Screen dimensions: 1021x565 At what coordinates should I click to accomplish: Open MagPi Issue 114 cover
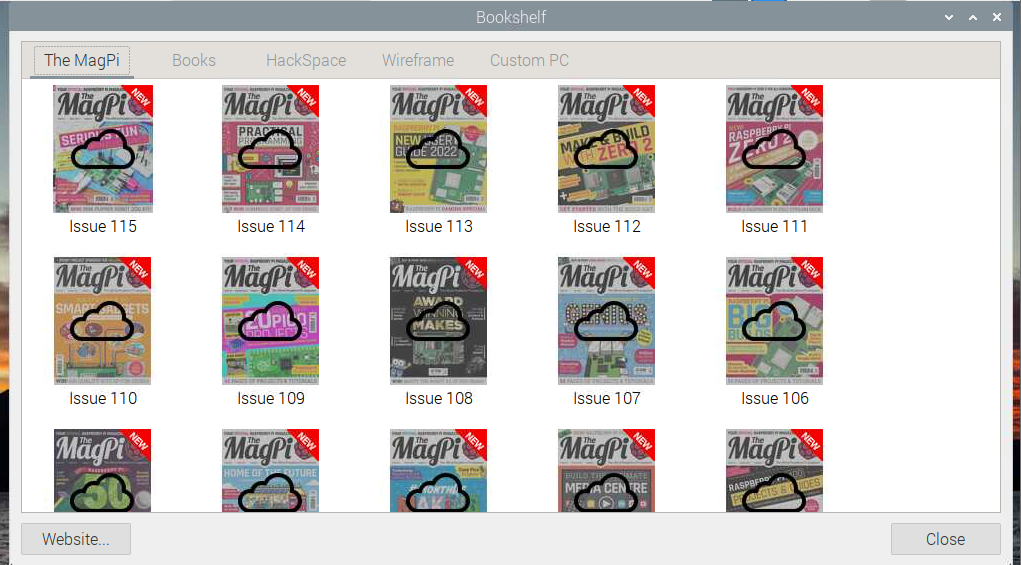(270, 149)
